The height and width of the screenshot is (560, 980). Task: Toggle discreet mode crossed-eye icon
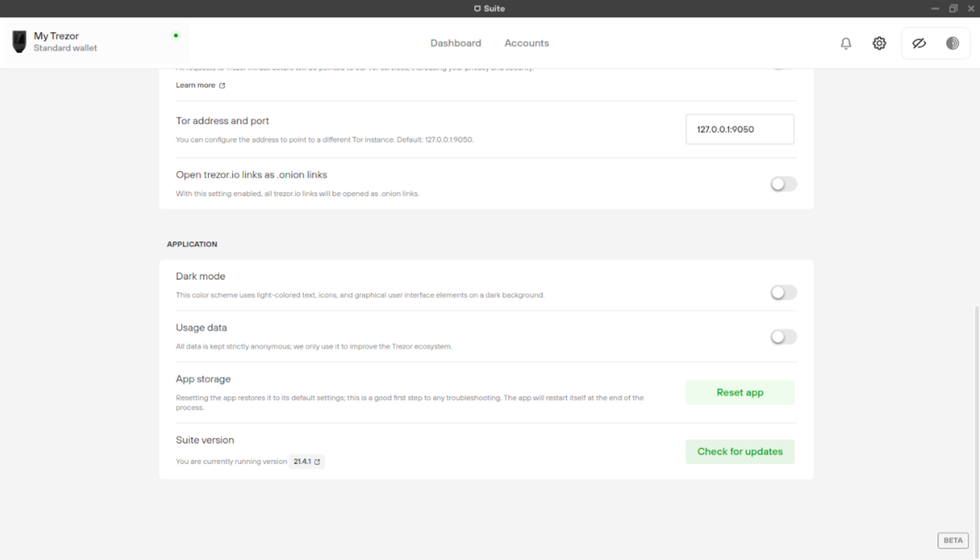click(919, 43)
